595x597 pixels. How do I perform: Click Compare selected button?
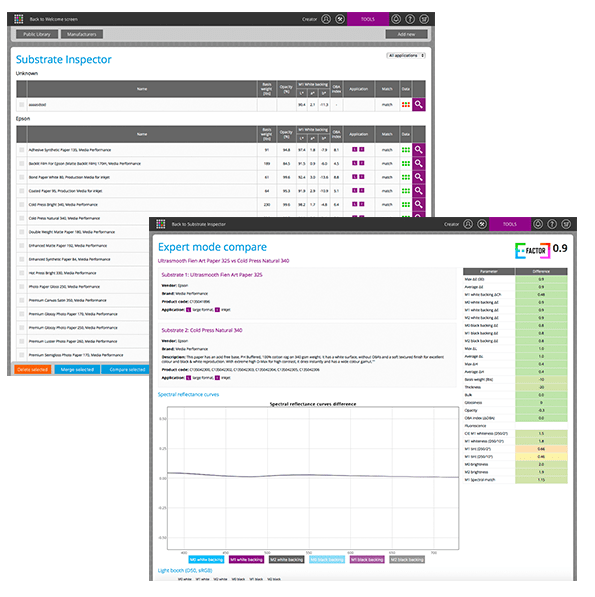click(126, 369)
